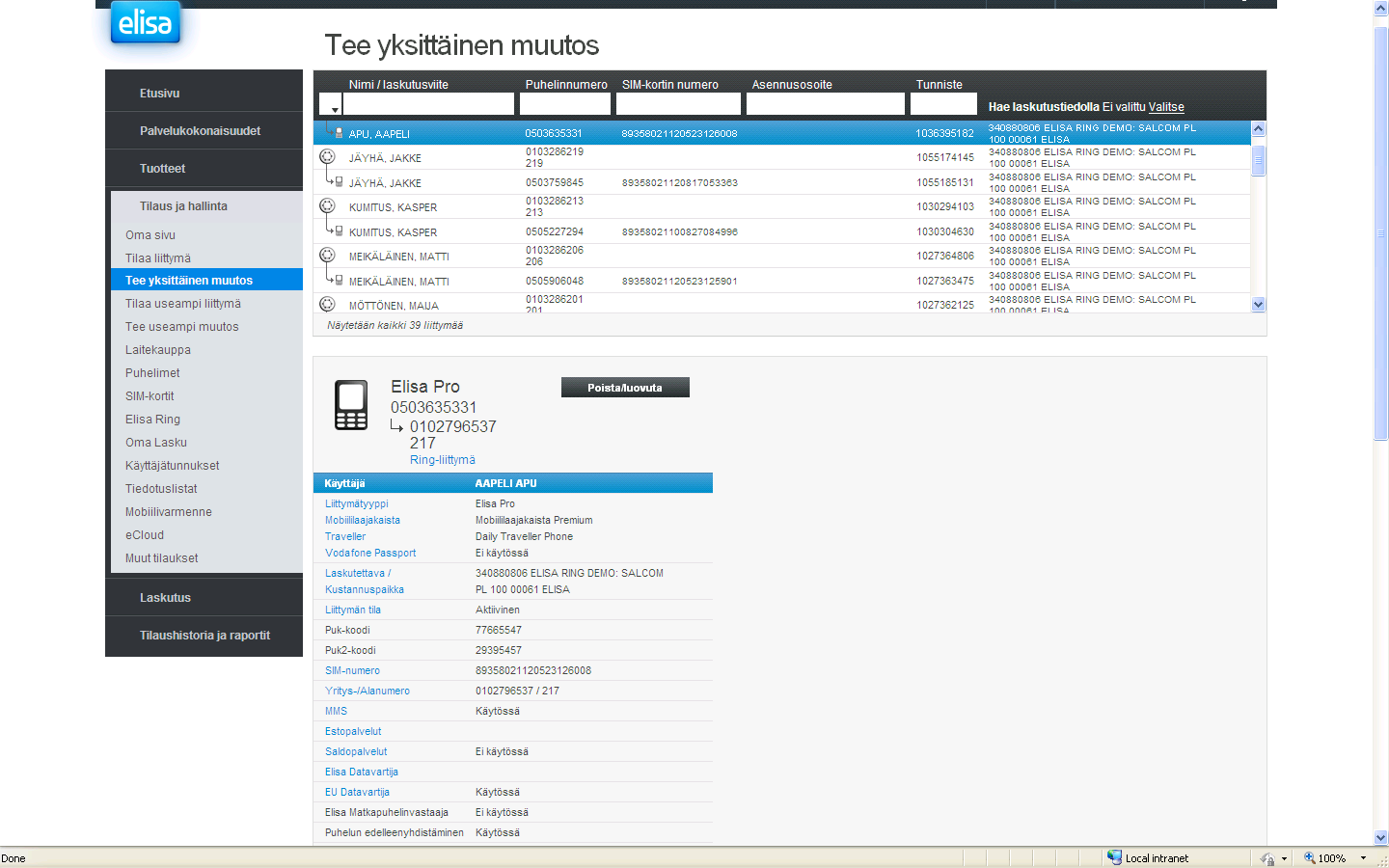Click into the SIM-kortin numero filter field
The image size is (1389, 868).
pyautogui.click(x=678, y=104)
